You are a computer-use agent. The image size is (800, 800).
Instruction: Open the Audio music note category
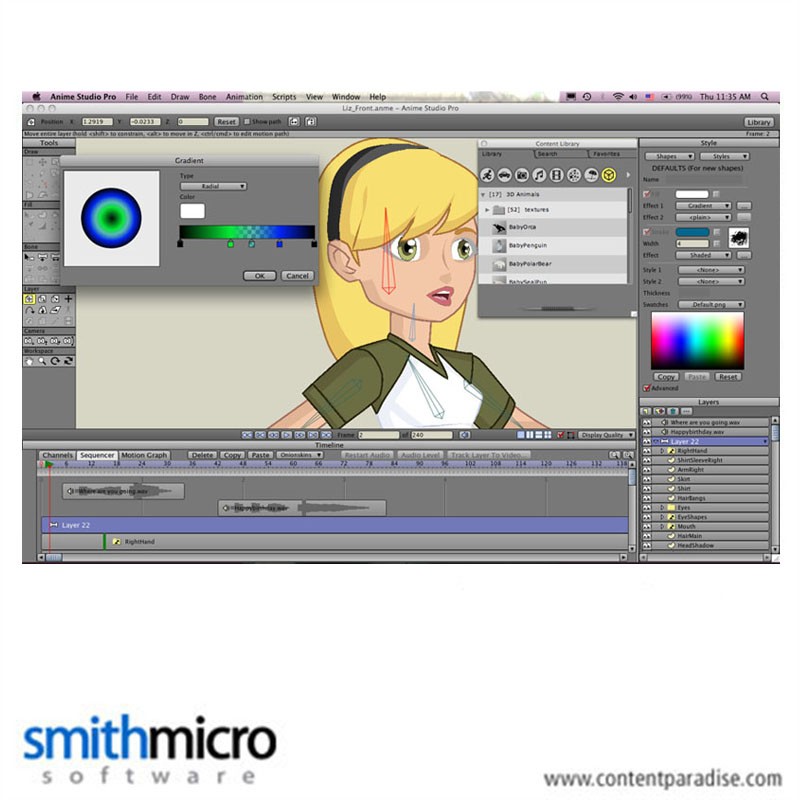tap(539, 176)
